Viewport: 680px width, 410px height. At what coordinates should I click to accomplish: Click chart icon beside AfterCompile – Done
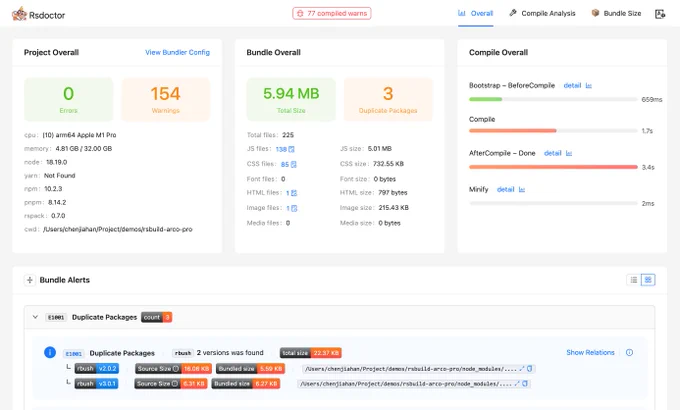pyautogui.click(x=569, y=153)
